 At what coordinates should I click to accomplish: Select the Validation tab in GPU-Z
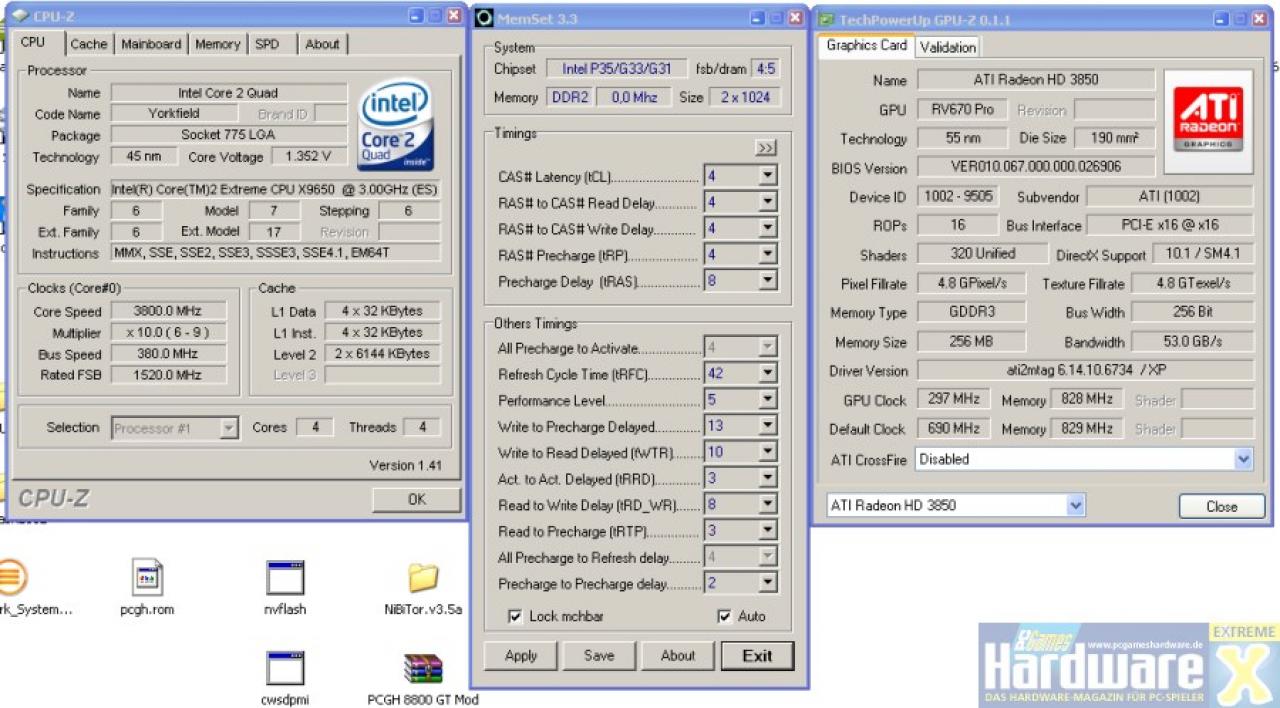947,47
